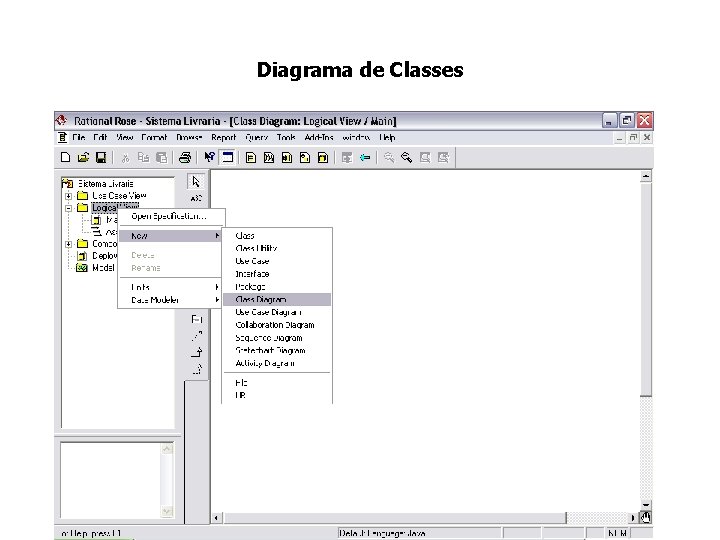Select the dashed dependency arrow tool
Viewport: 720px width, 540px height.
[197, 336]
